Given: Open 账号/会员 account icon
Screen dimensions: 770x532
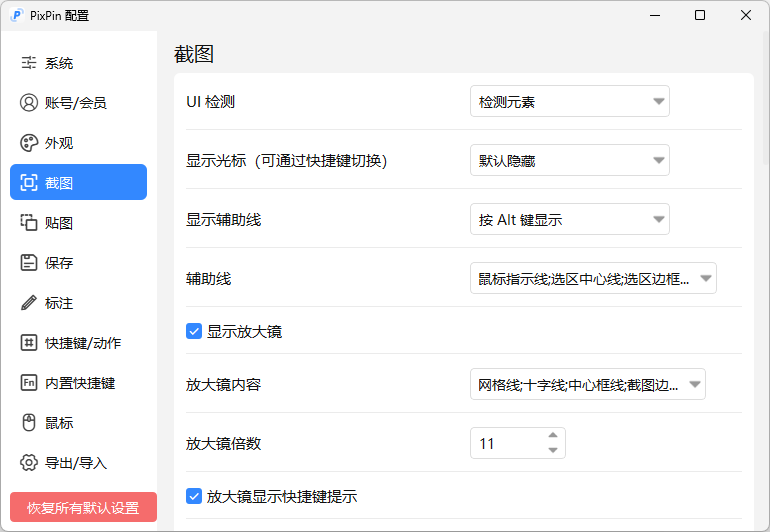Looking at the screenshot, I should pyautogui.click(x=29, y=103).
